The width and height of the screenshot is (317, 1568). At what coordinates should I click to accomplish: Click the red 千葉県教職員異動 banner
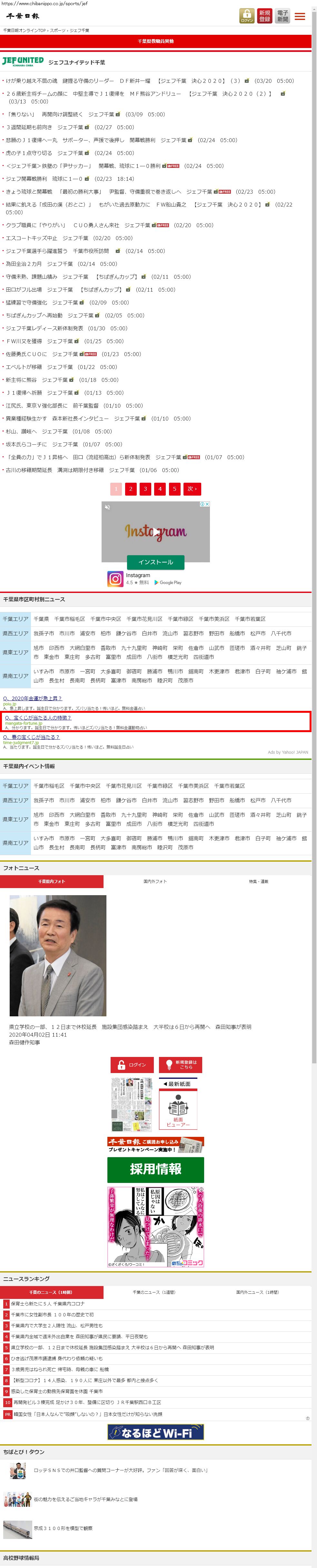click(x=155, y=41)
